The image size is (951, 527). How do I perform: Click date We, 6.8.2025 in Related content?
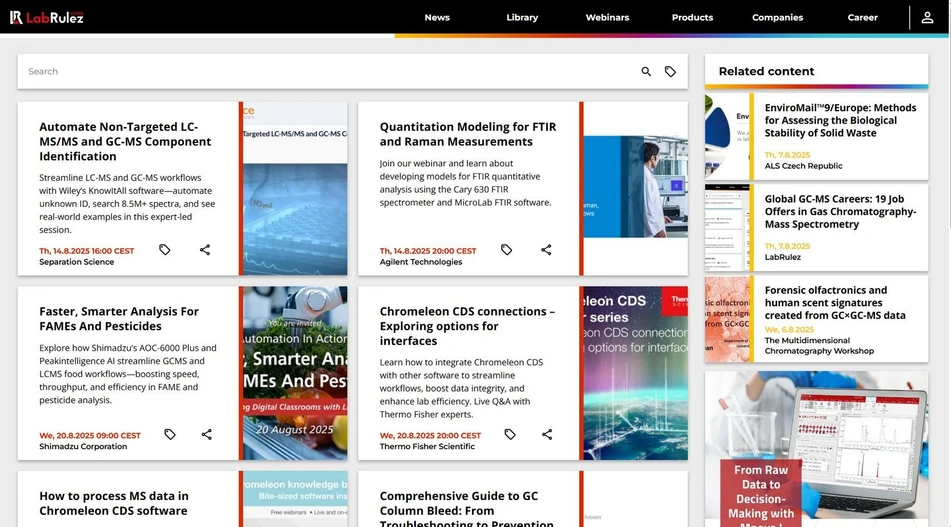coord(789,330)
